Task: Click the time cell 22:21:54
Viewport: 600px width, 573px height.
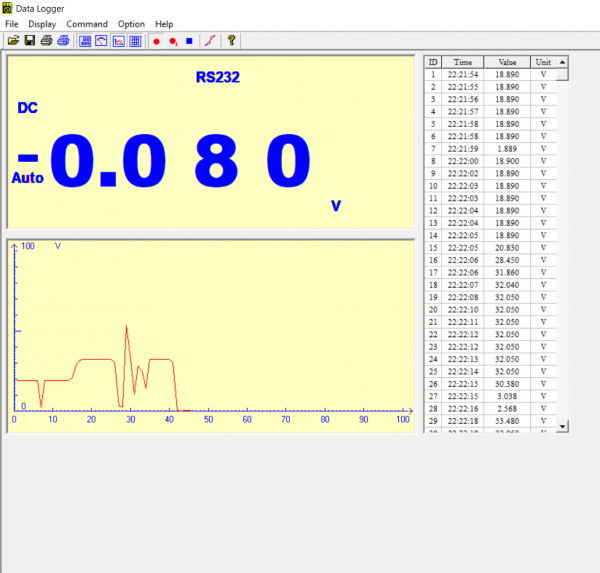Action: click(463, 74)
